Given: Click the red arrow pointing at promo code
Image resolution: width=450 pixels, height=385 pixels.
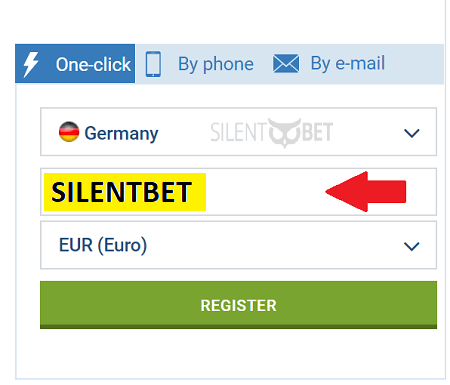Looking at the screenshot, I should click(x=366, y=192).
